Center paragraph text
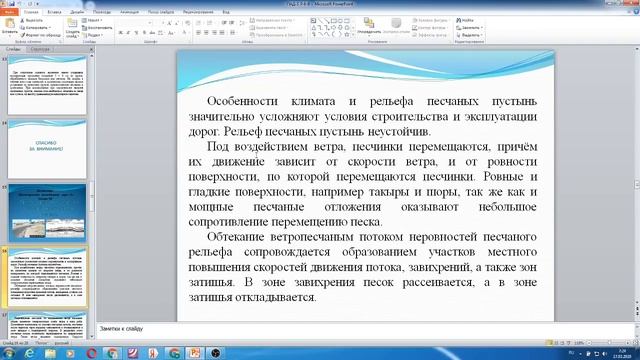 (x=207, y=33)
